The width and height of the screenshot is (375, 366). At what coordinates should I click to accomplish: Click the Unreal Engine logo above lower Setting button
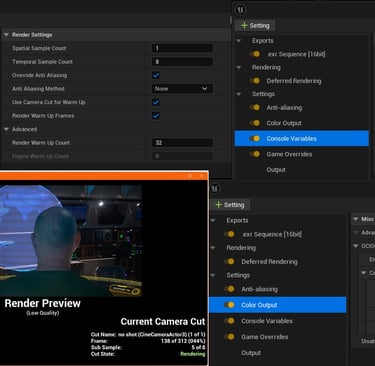pyautogui.click(x=215, y=189)
